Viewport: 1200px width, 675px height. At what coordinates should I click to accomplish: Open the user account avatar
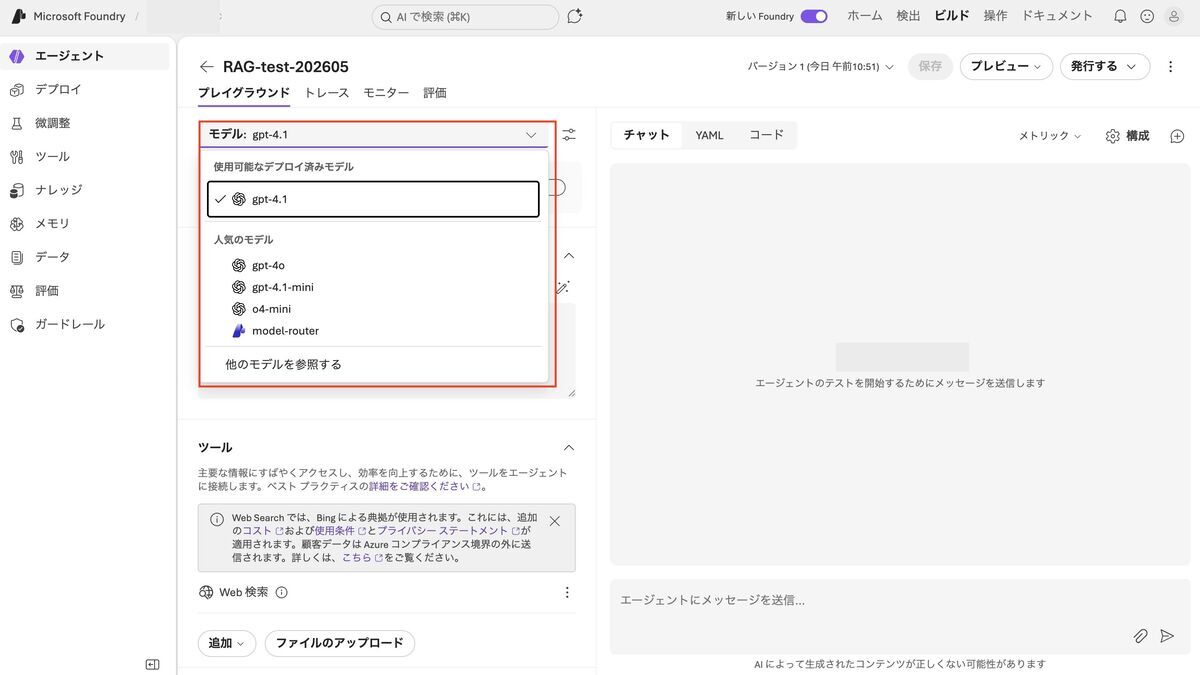[x=1174, y=16]
